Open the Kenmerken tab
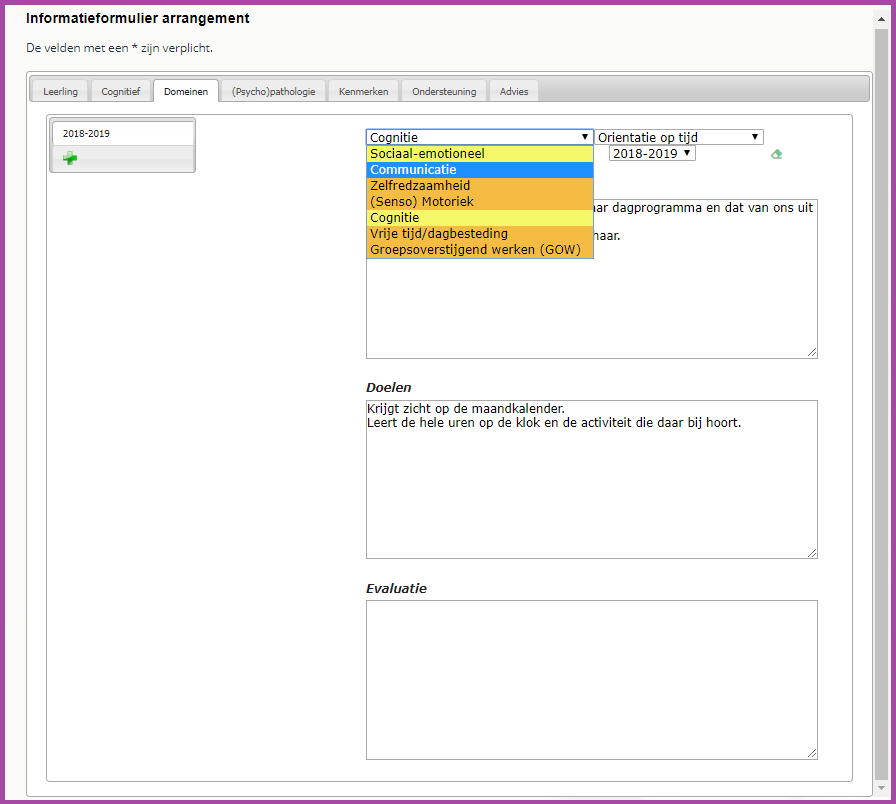The image size is (896, 804). coord(363,92)
